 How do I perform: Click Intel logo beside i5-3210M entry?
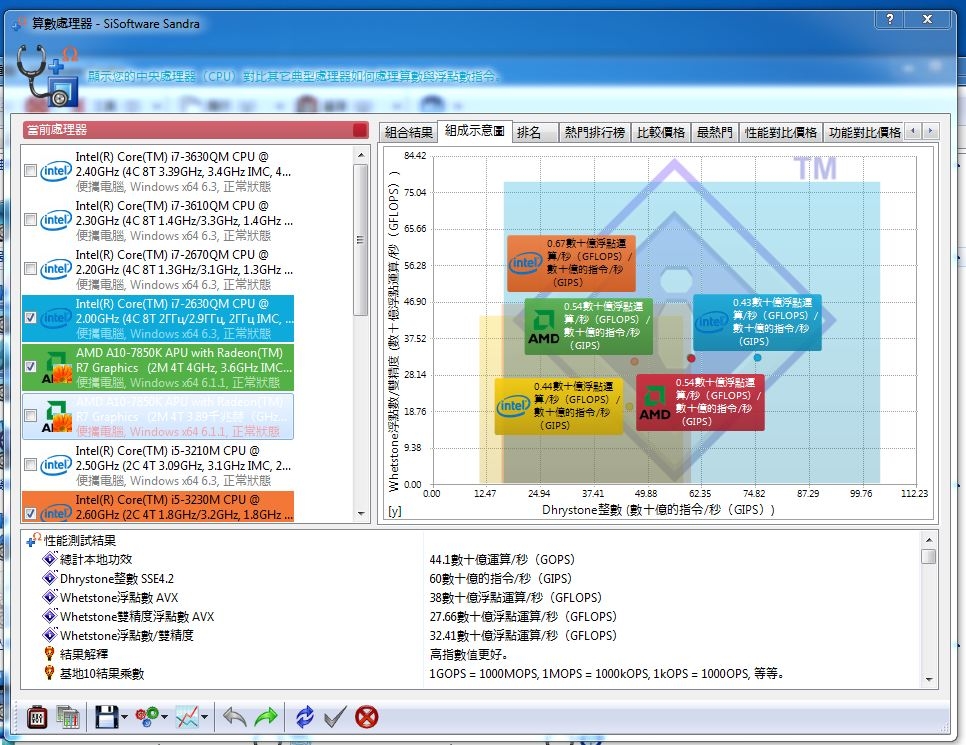tap(56, 465)
